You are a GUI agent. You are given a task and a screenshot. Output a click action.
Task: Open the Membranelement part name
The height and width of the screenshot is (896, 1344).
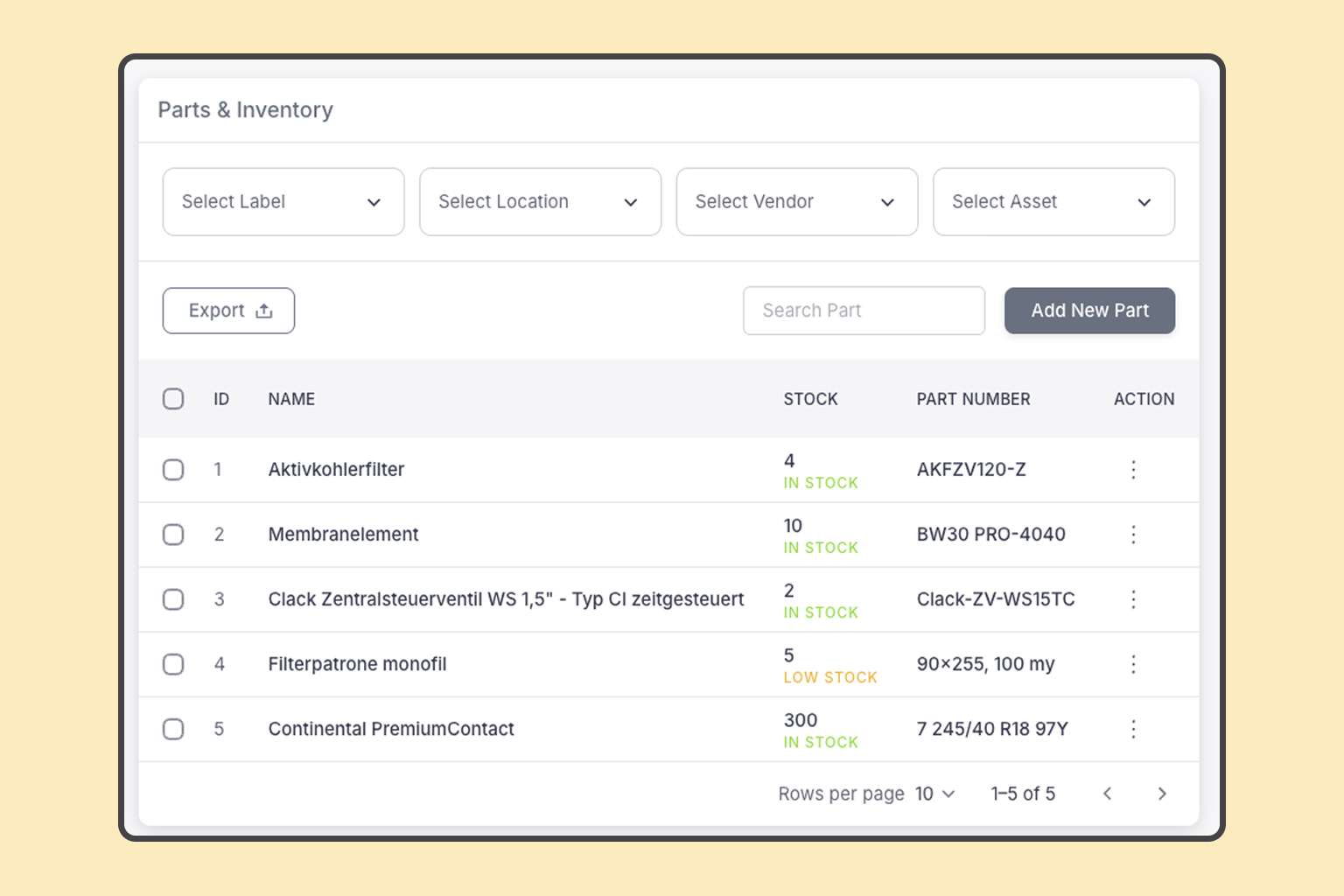343,535
